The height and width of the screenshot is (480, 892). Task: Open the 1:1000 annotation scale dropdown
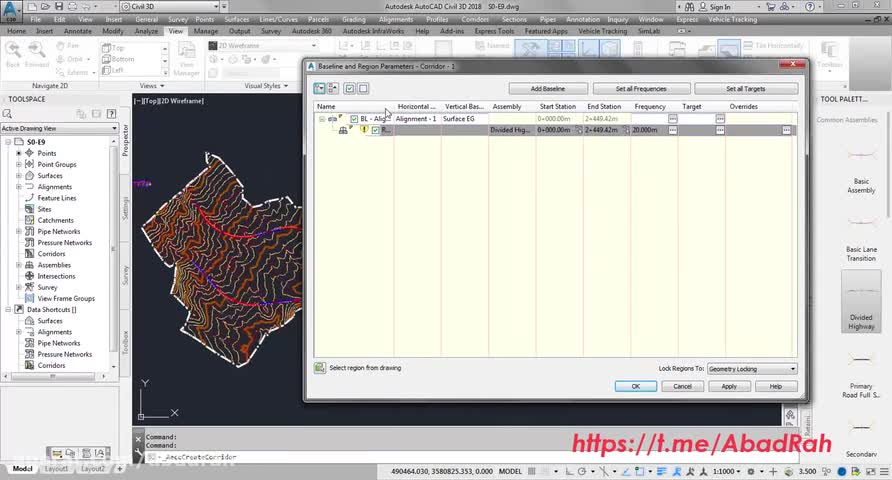726,471
